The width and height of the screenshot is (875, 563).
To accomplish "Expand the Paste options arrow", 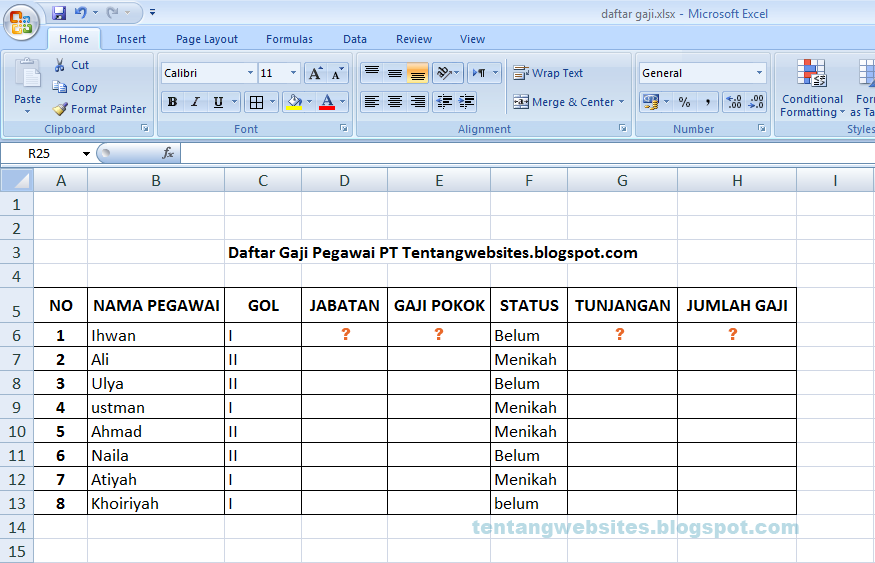I will [x=27, y=112].
